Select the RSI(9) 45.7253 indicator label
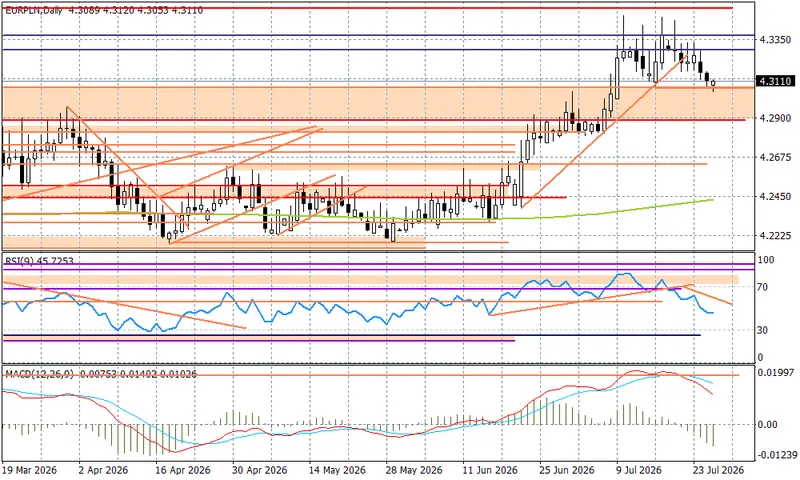Screen dimensions: 800x480 pyautogui.click(x=39, y=261)
